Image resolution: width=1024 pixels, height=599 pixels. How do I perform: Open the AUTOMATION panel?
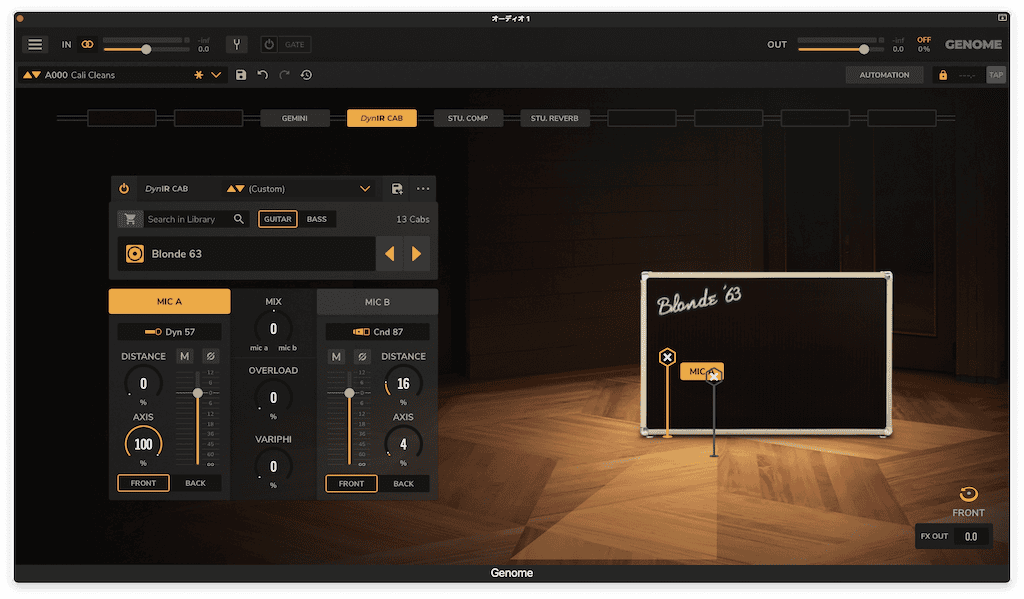click(884, 75)
